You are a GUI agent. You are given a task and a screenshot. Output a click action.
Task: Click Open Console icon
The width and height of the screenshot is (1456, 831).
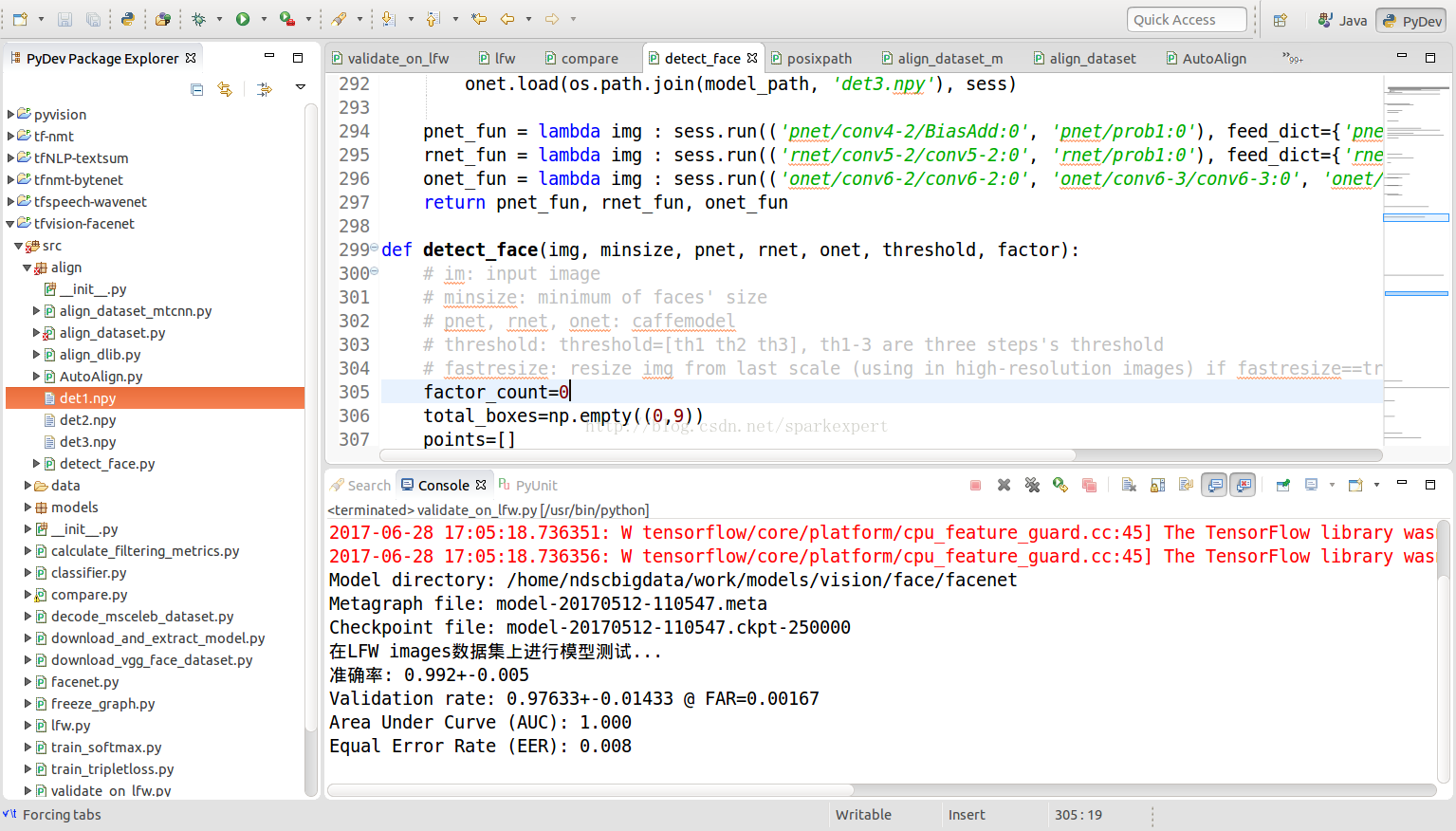tap(1355, 485)
